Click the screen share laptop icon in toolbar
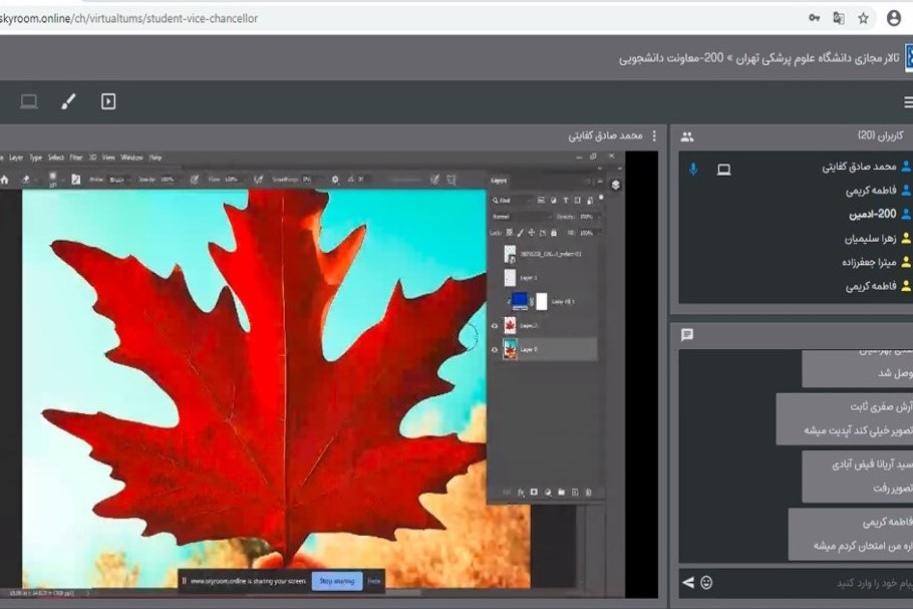Screen dimensions: 913x609 [29, 101]
